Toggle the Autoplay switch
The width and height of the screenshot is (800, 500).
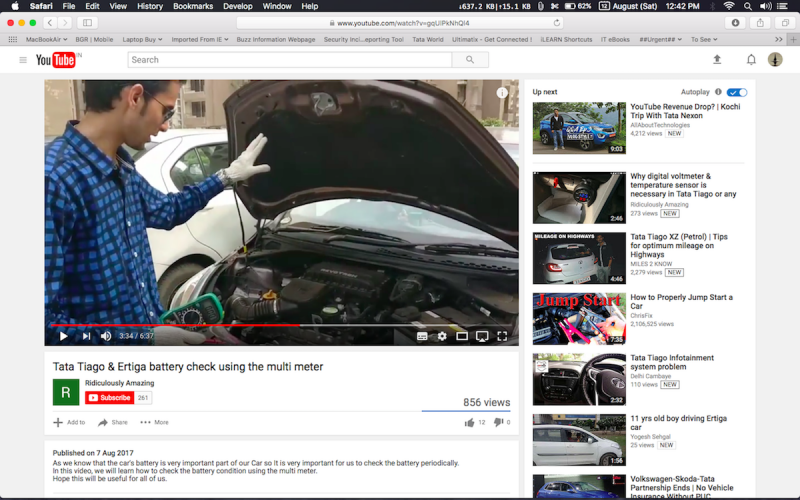click(737, 92)
